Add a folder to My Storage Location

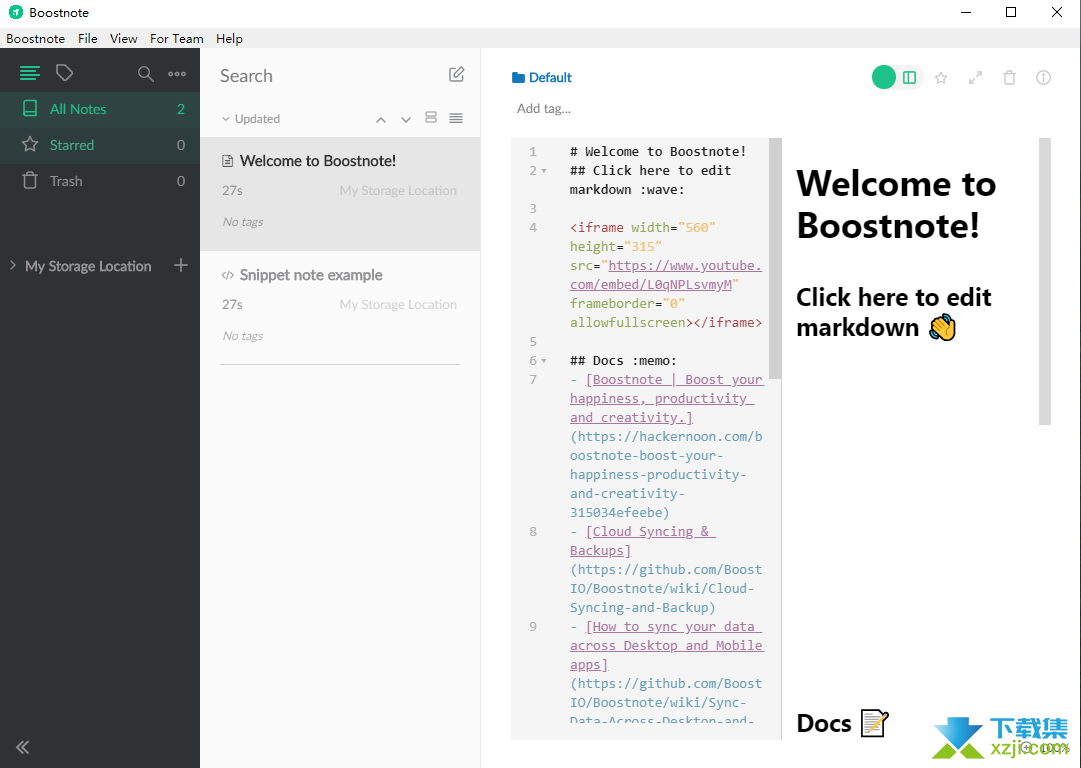(181, 265)
